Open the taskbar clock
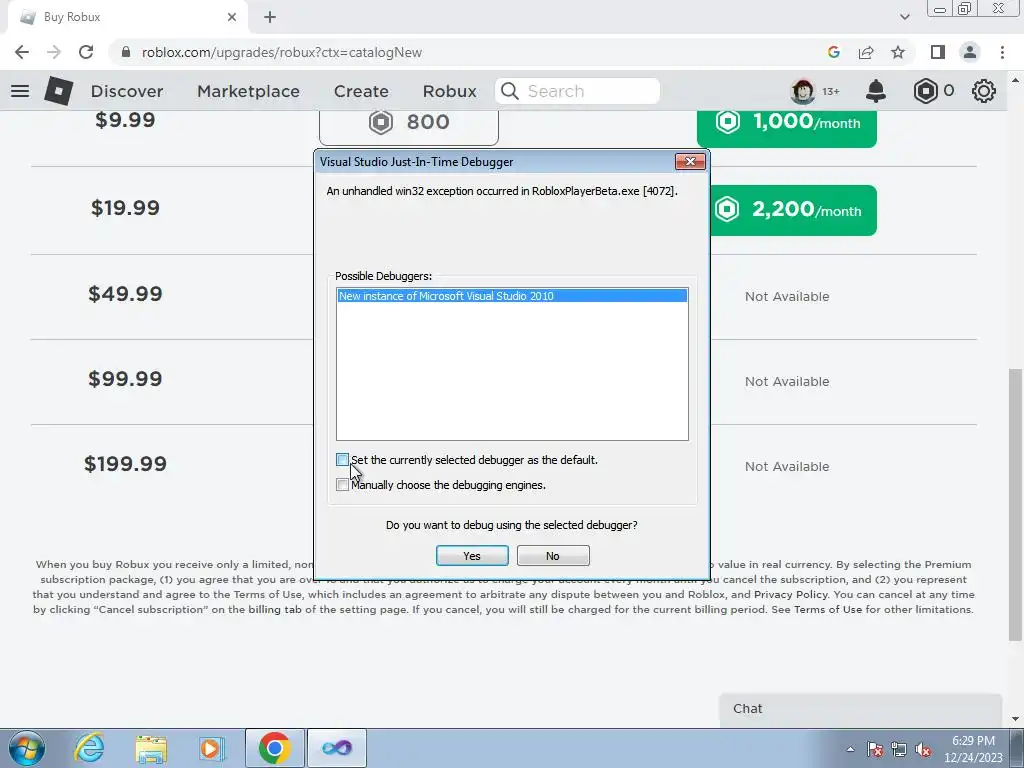Viewport: 1024px width, 768px height. pos(973,749)
